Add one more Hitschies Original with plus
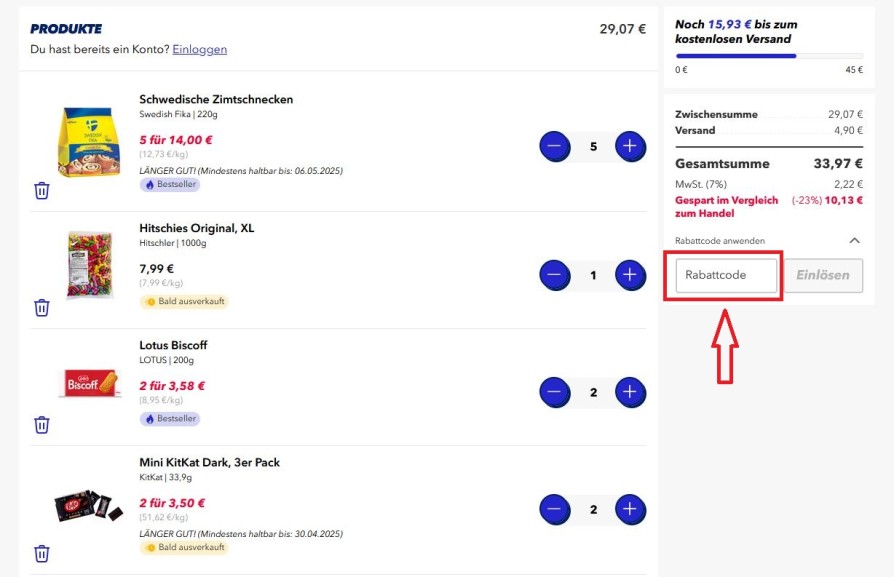This screenshot has width=894, height=577. tap(630, 275)
